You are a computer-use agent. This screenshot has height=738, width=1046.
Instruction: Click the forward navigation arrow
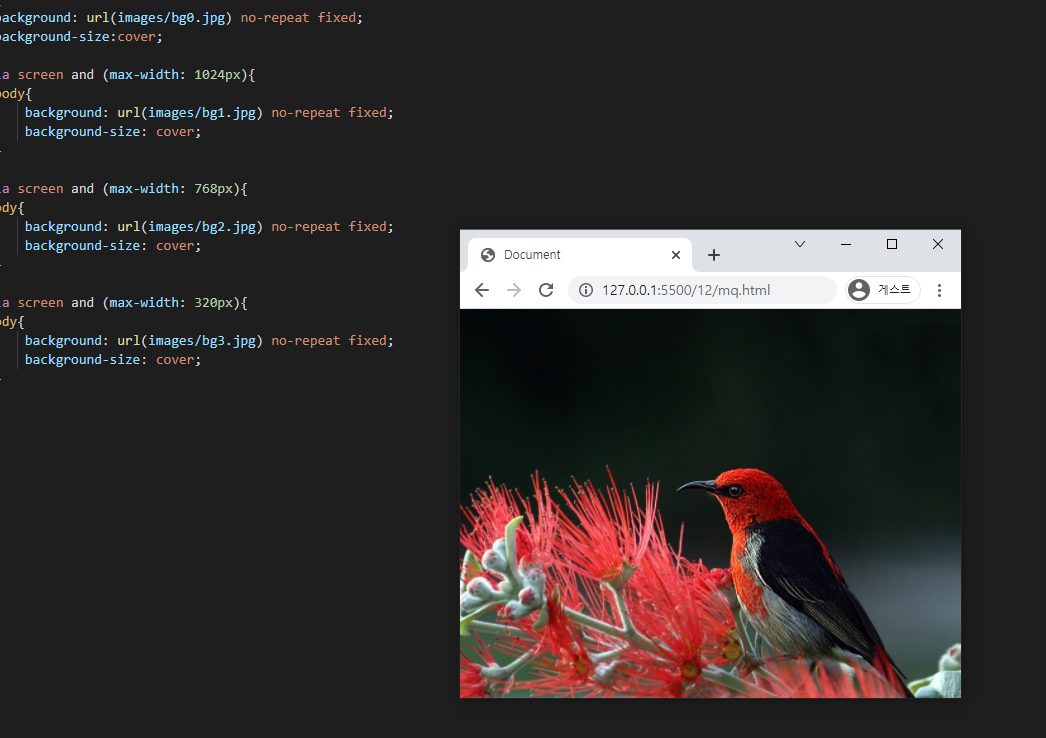click(514, 289)
